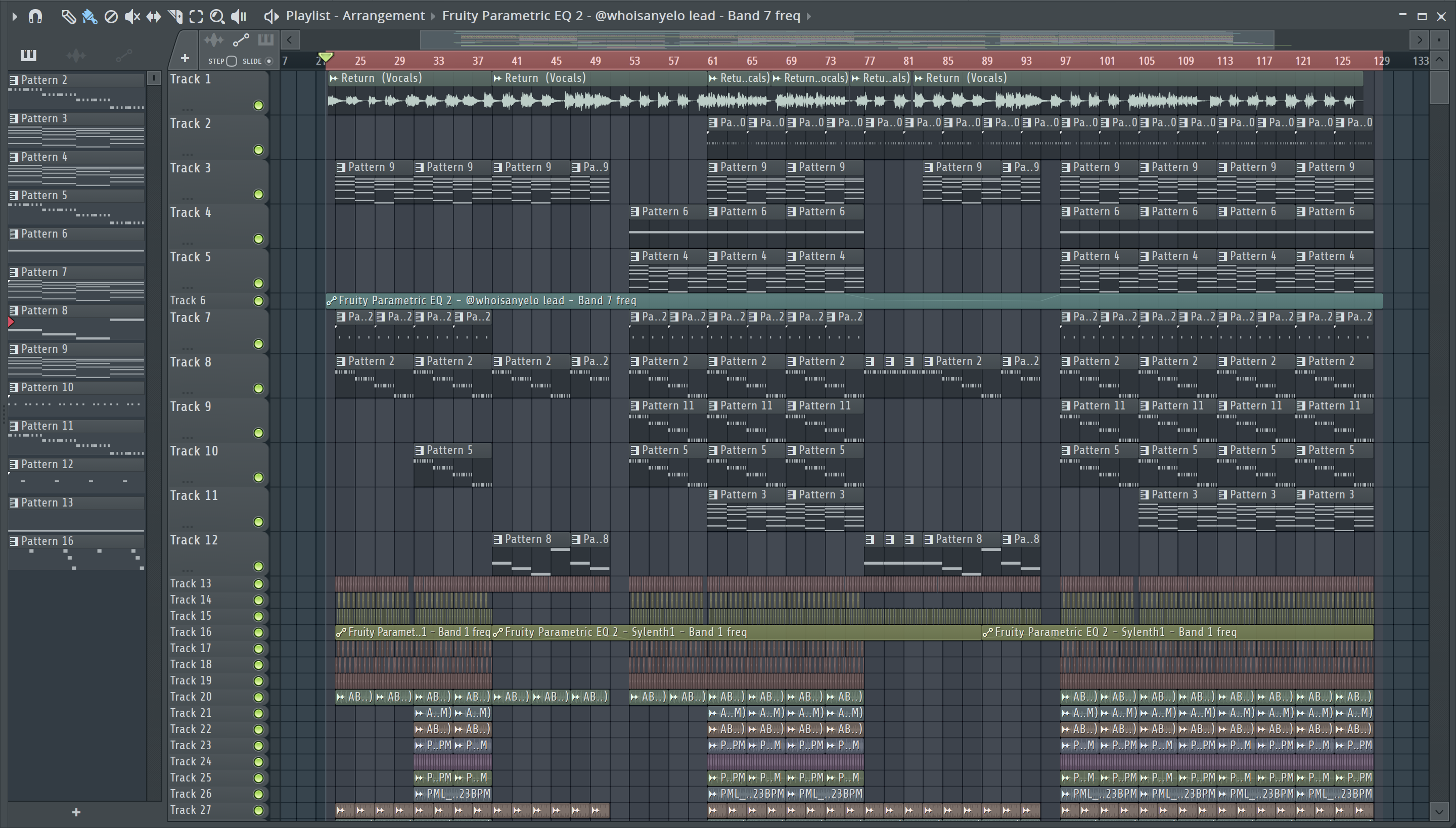Add a new track with the plus button

click(185, 59)
